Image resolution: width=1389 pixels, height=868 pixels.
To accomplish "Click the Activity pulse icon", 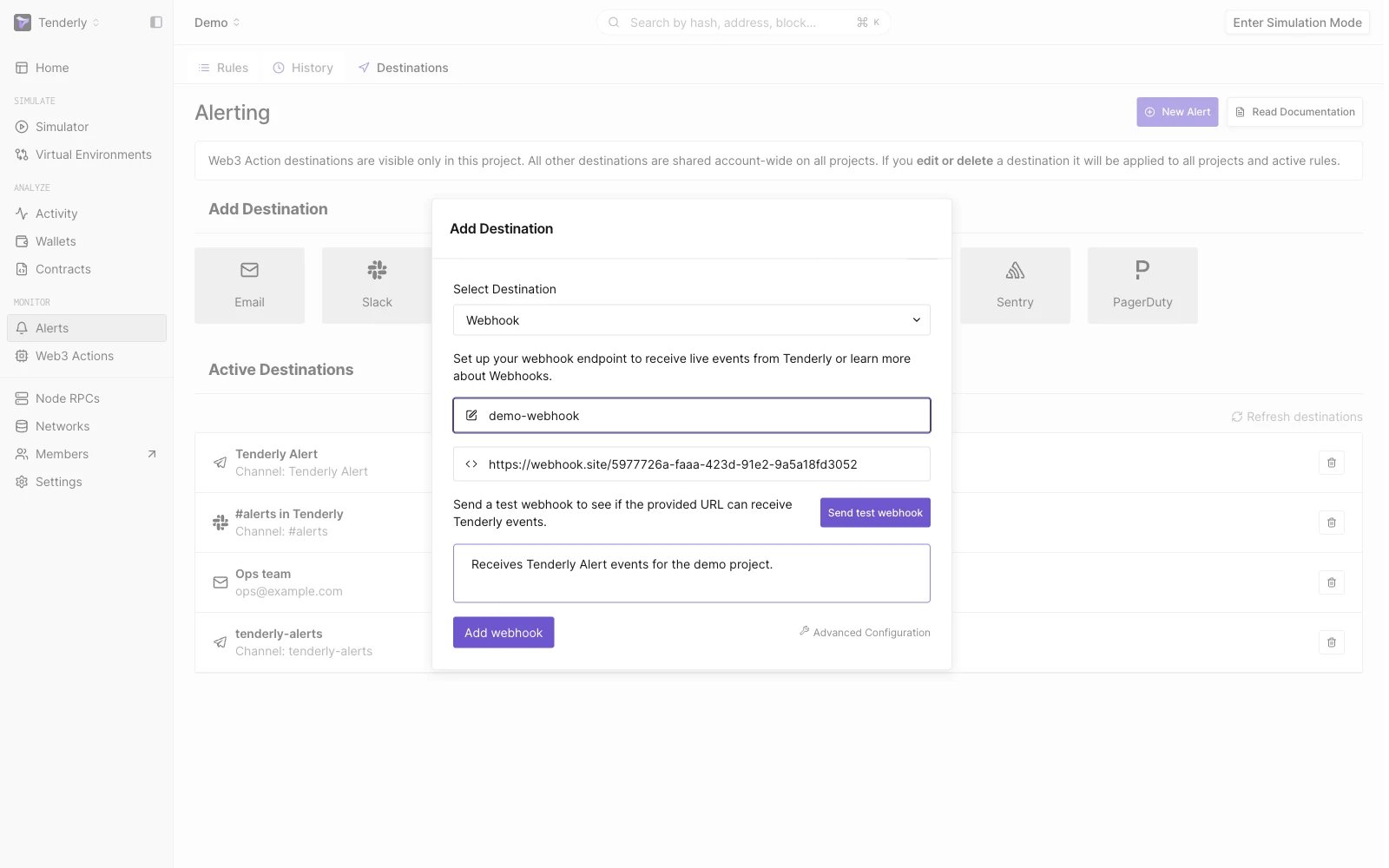I will [22, 214].
